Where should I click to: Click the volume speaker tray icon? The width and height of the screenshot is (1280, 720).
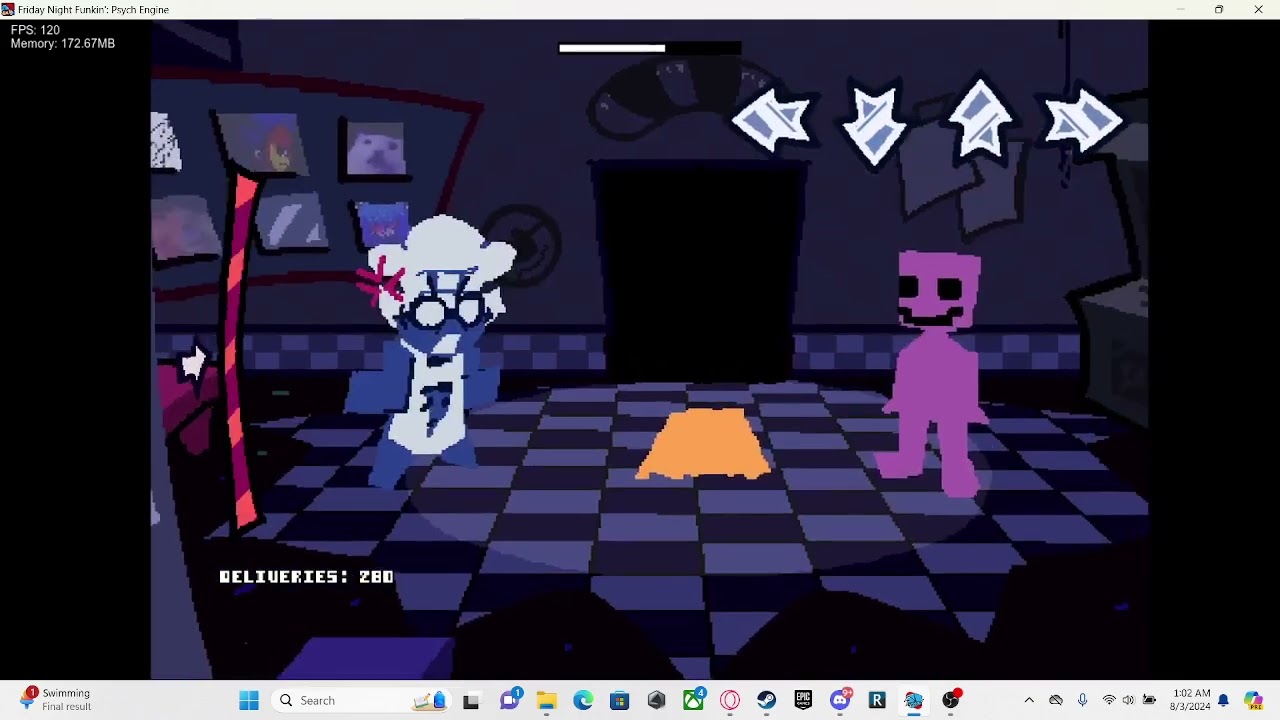[x=1128, y=700]
